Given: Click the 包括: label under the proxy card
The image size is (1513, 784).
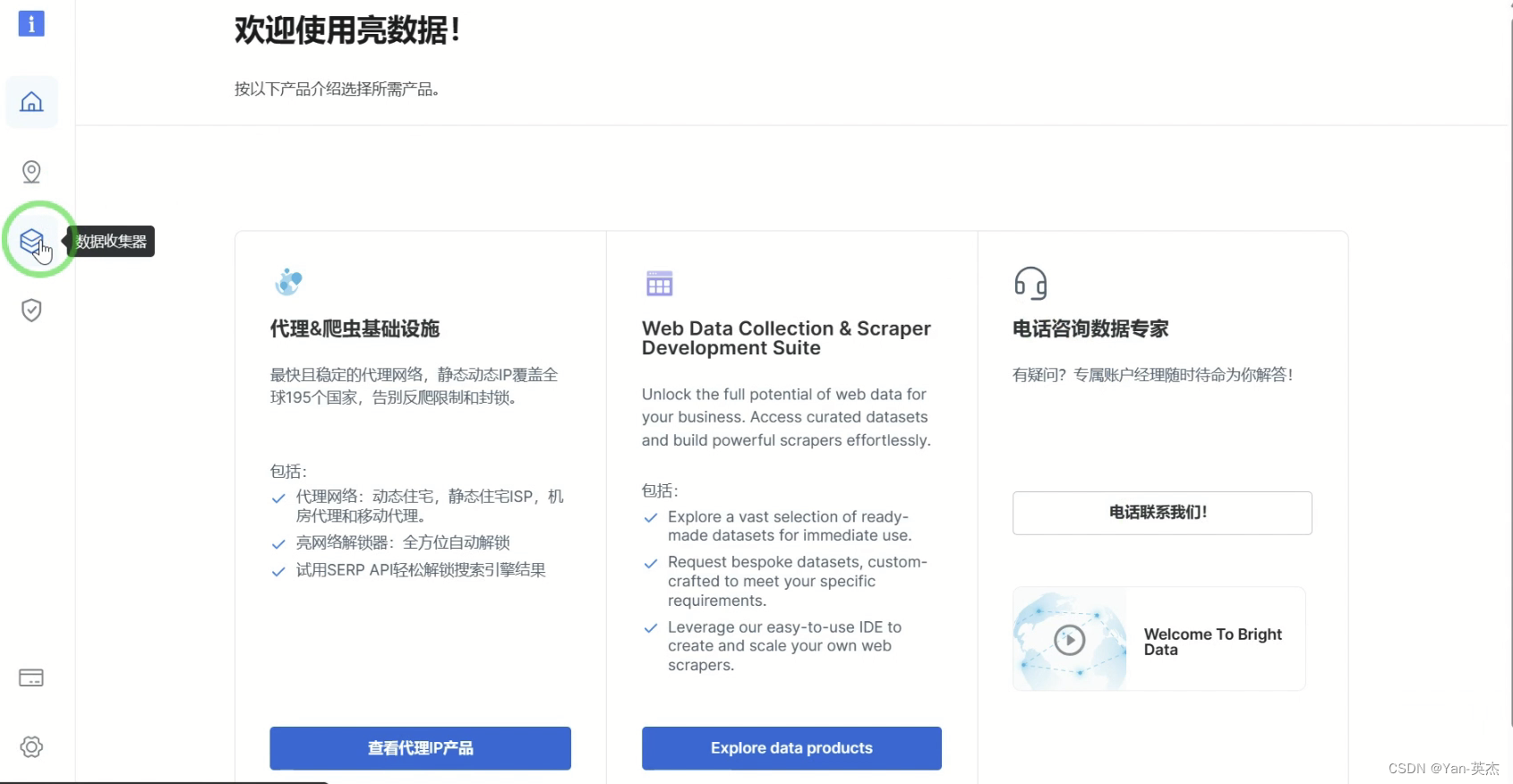Looking at the screenshot, I should pyautogui.click(x=288, y=472).
